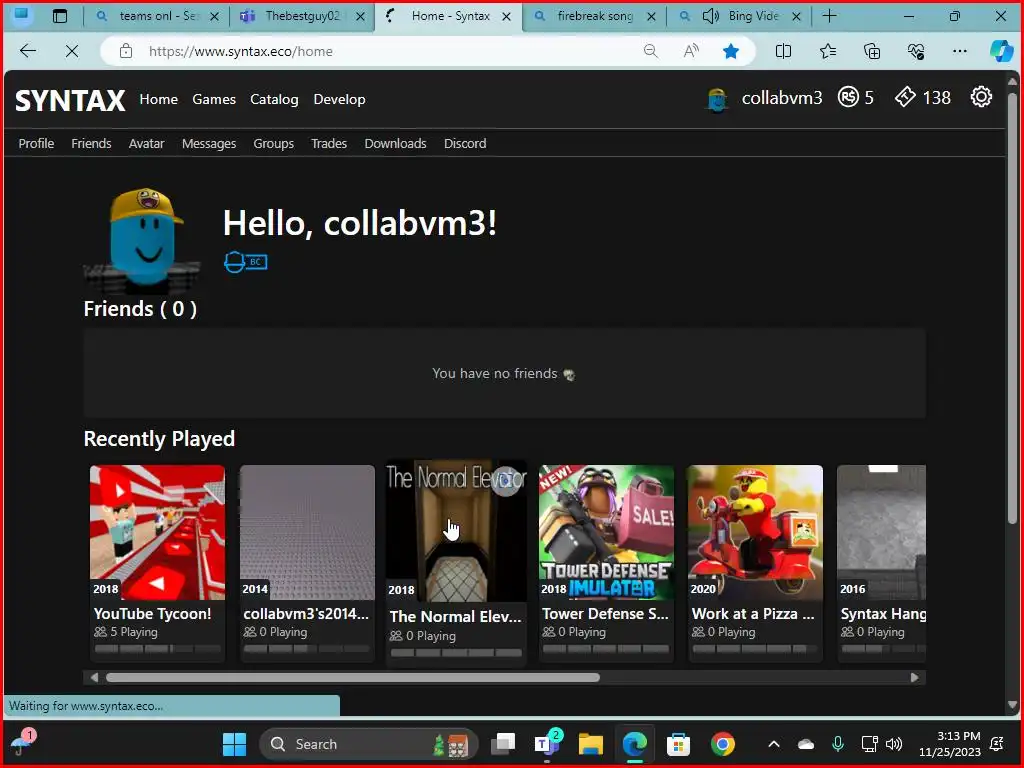Switch to the firebreak song tab
Image resolution: width=1024 pixels, height=768 pixels.
point(594,16)
